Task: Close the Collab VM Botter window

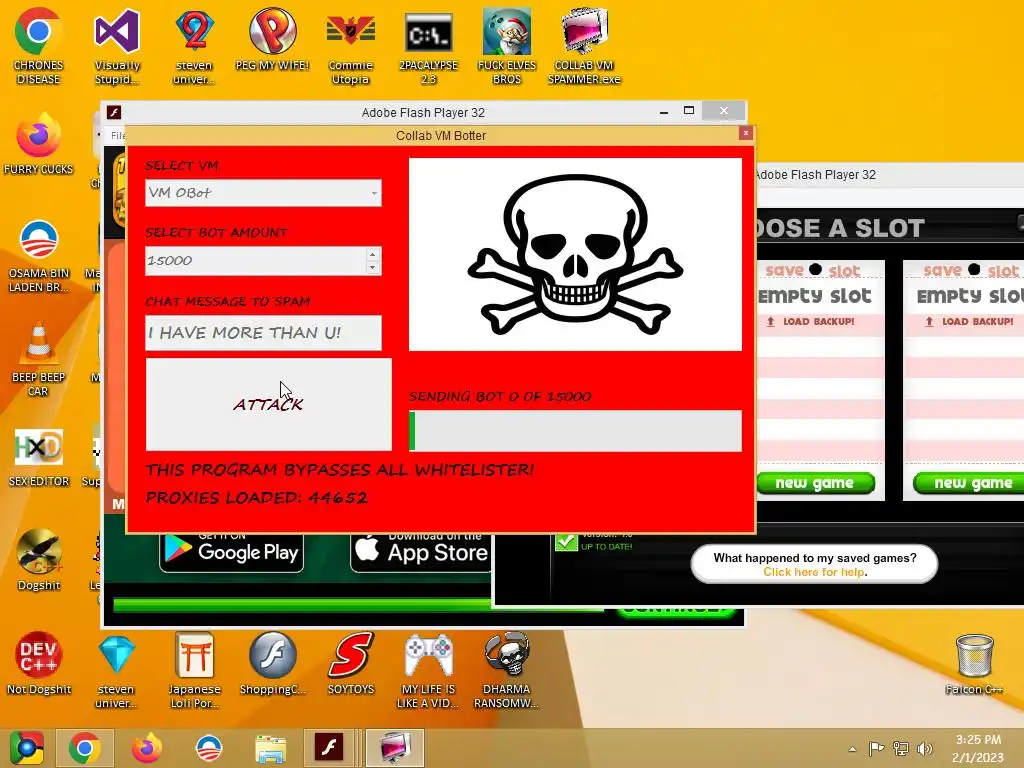Action: 746,133
